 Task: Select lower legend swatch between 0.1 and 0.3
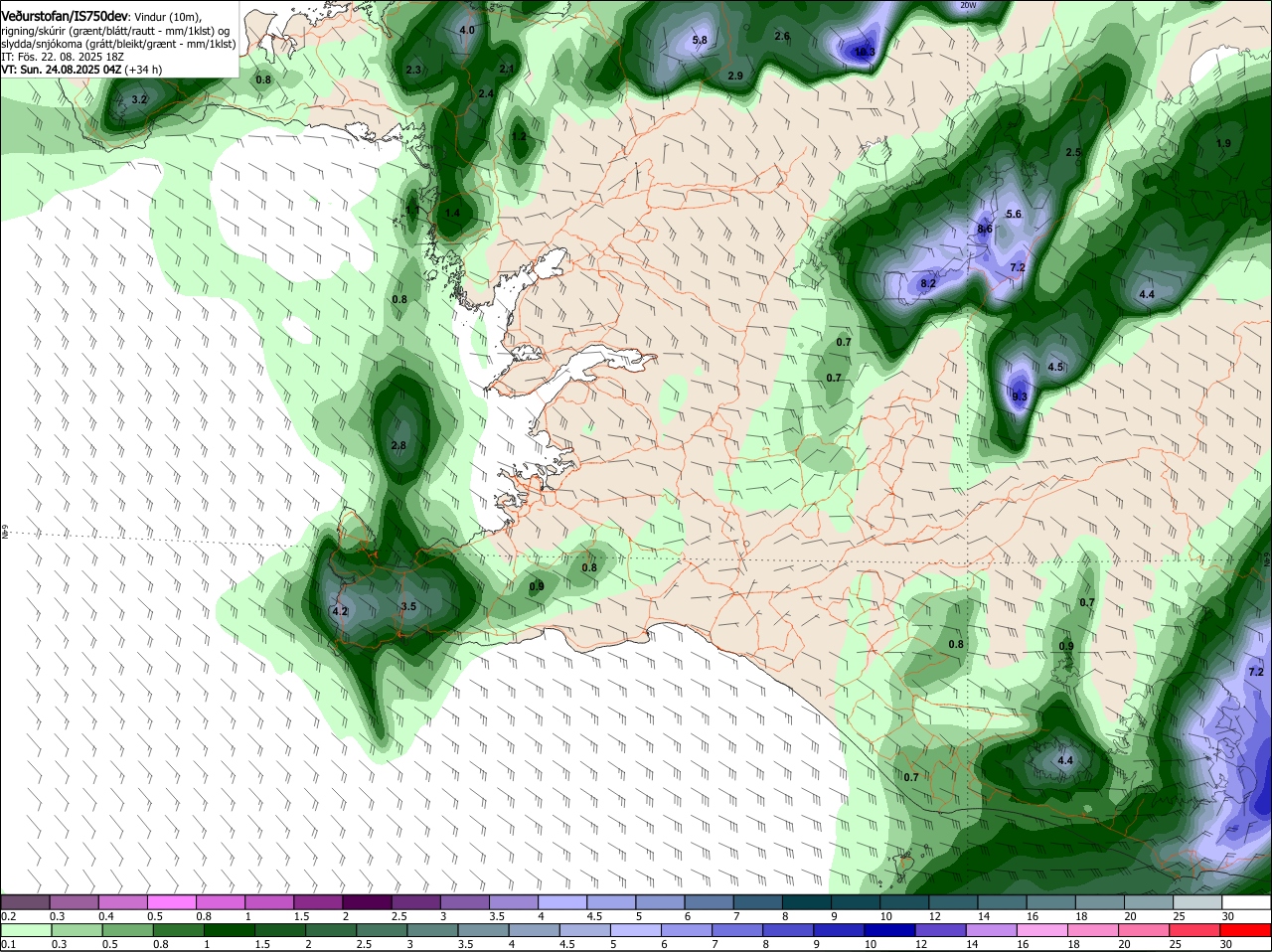pyautogui.click(x=29, y=930)
